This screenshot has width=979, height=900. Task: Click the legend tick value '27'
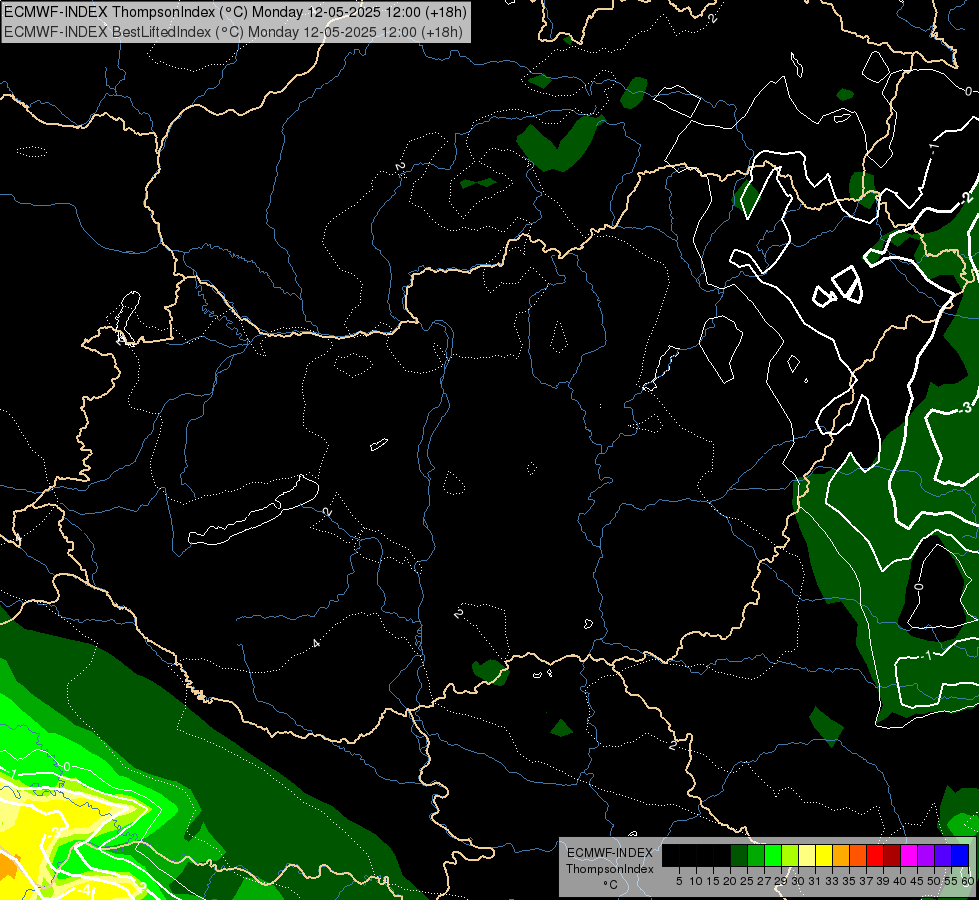[x=764, y=881]
